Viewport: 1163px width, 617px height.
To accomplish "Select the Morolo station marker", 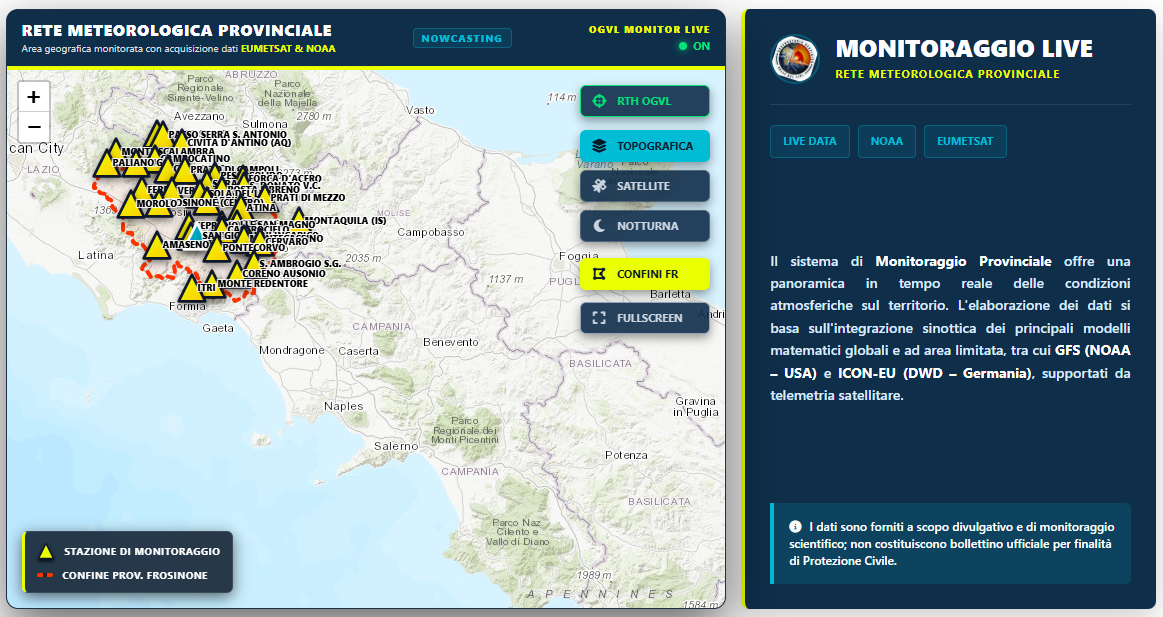I will (x=131, y=205).
